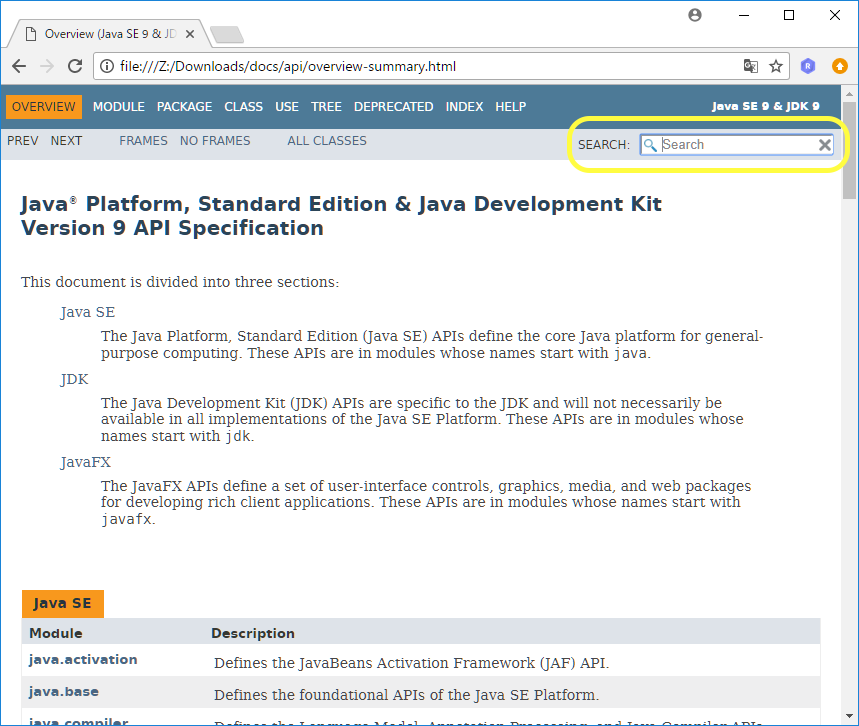Click the Overview (Java SE 9) browser tab
Viewport: 859px width, 726px height.
click(110, 34)
